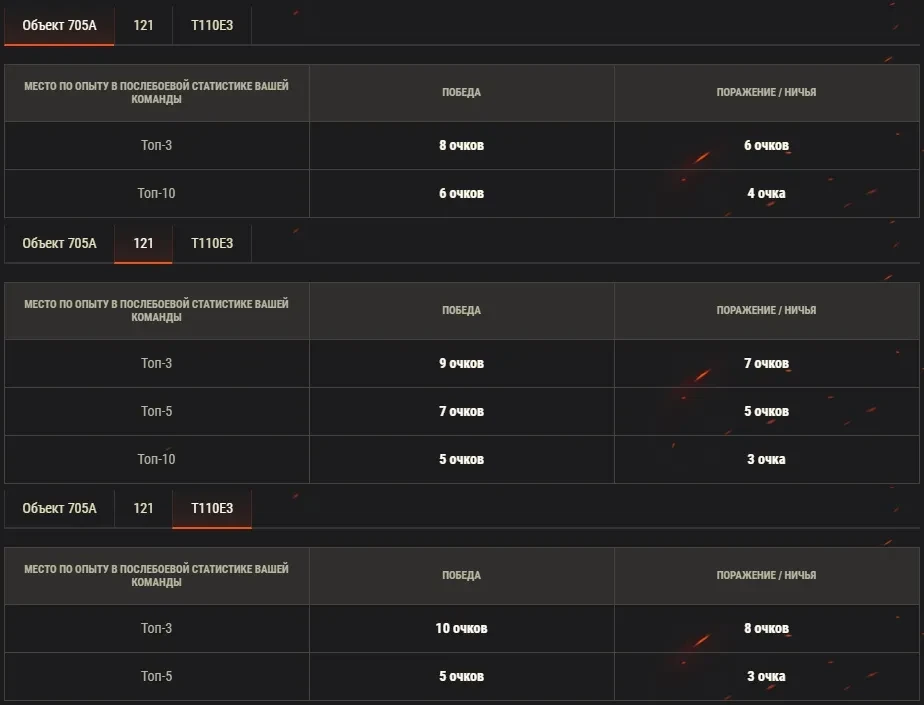Switch to T110E3 tab in top tab row
Image resolution: width=924 pixels, height=705 pixels.
coord(212,25)
